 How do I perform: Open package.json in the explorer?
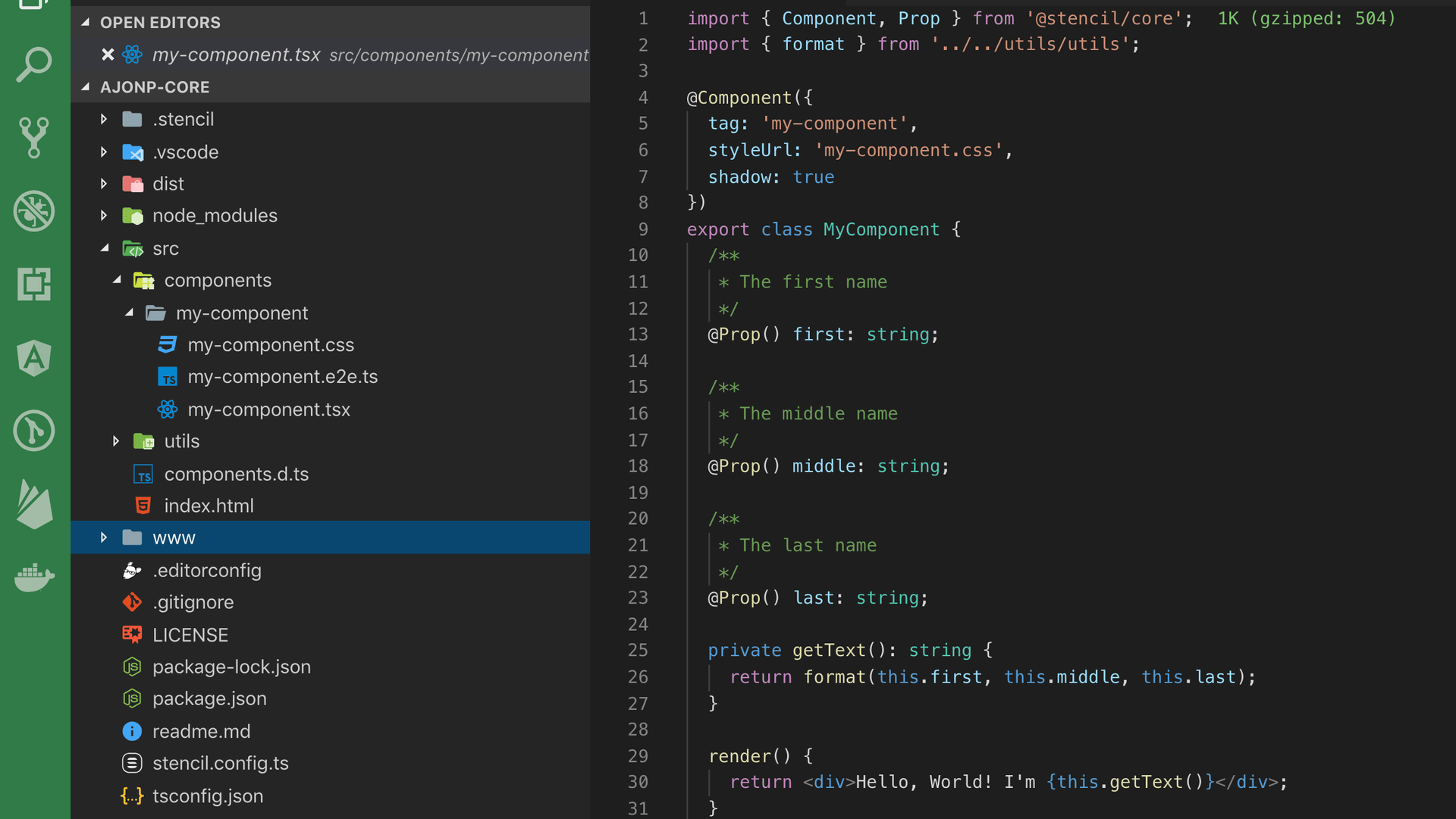[209, 698]
